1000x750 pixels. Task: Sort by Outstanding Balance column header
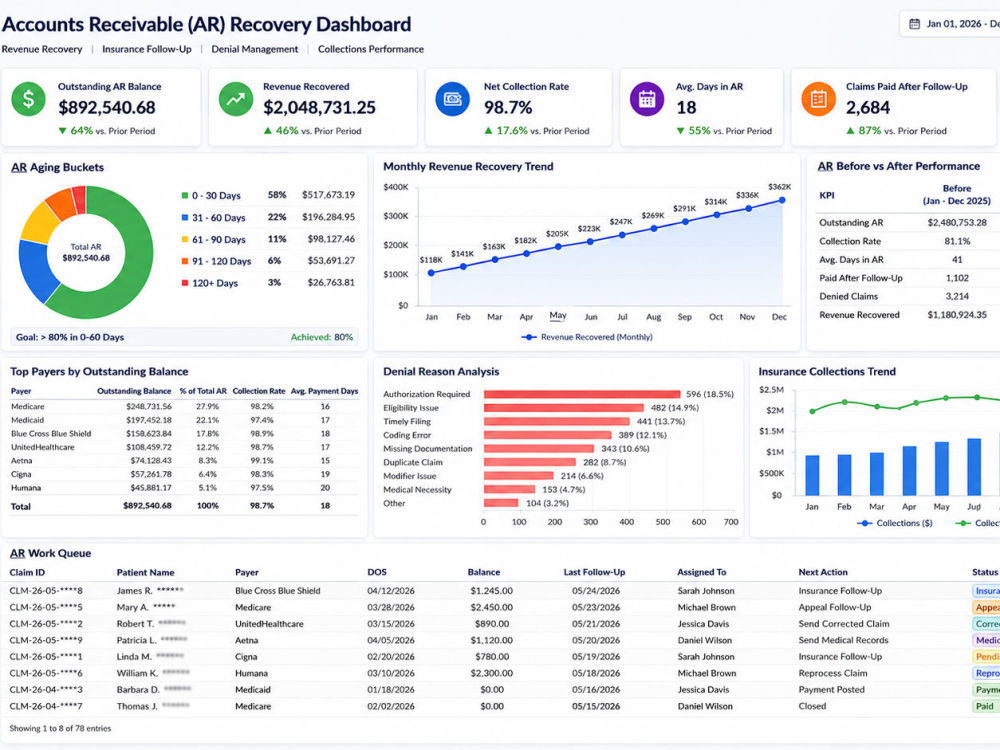(134, 391)
